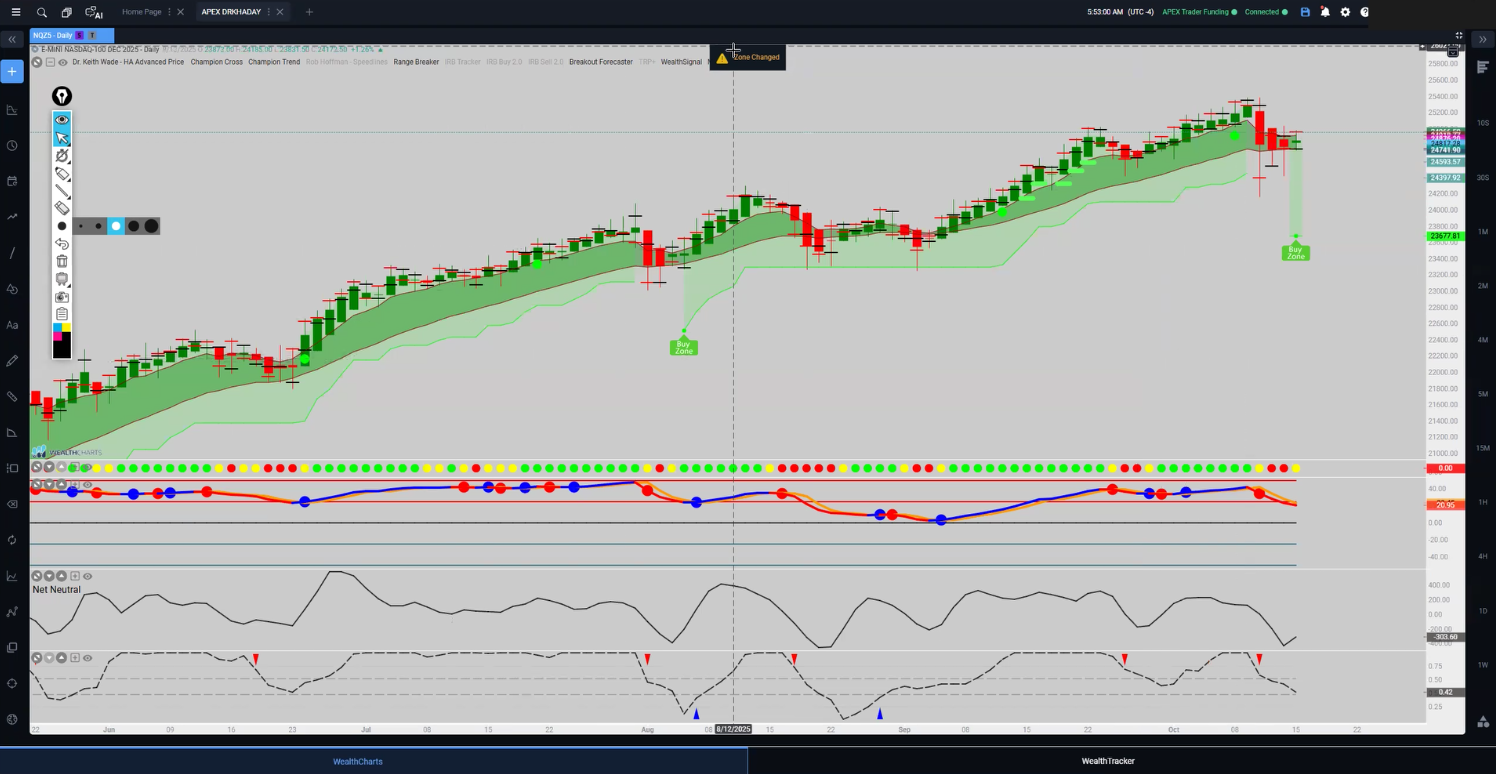The width and height of the screenshot is (1496, 774).
Task: Open the hamburger main menu
Action: [15, 12]
